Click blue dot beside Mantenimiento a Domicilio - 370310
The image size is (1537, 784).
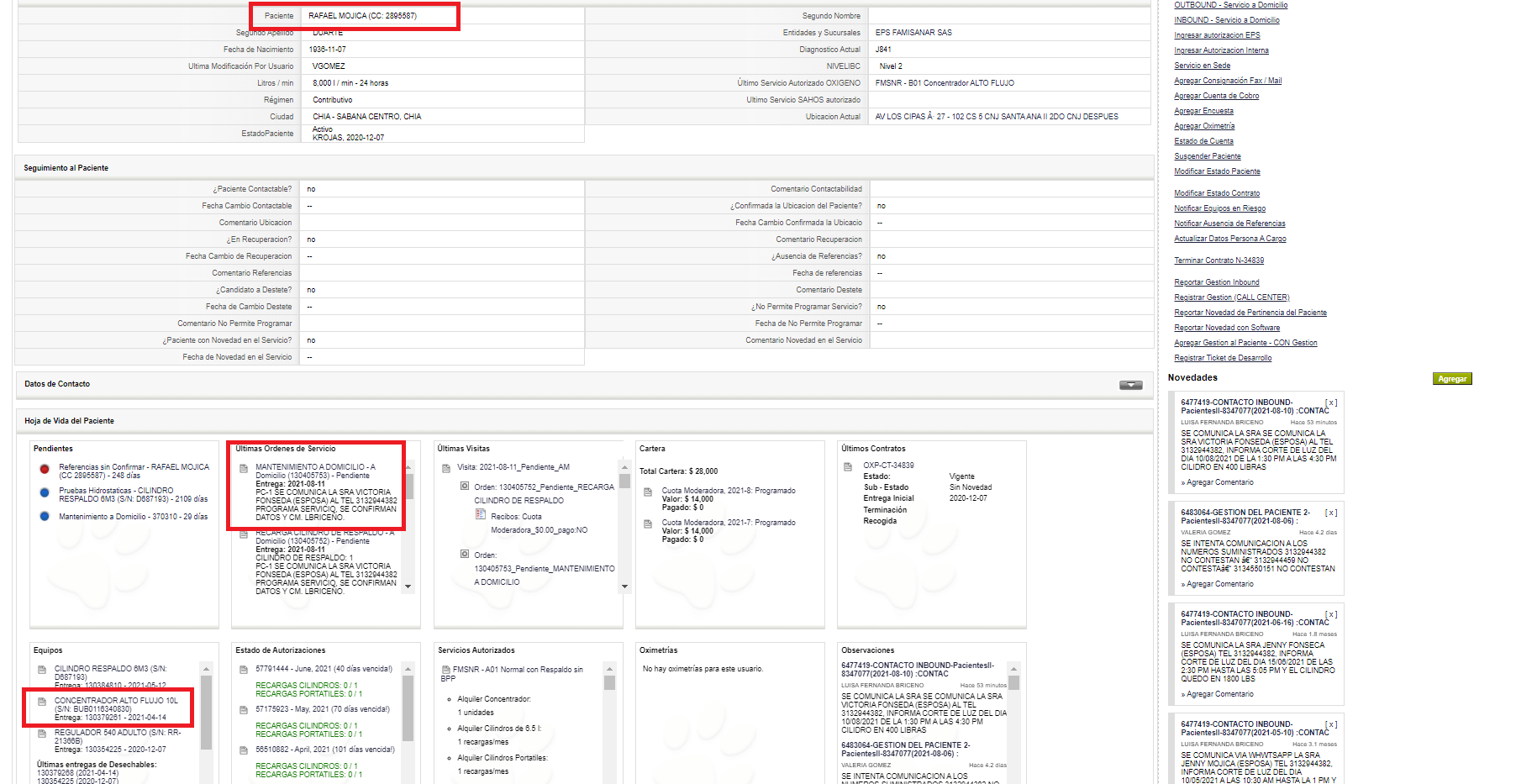coord(44,516)
